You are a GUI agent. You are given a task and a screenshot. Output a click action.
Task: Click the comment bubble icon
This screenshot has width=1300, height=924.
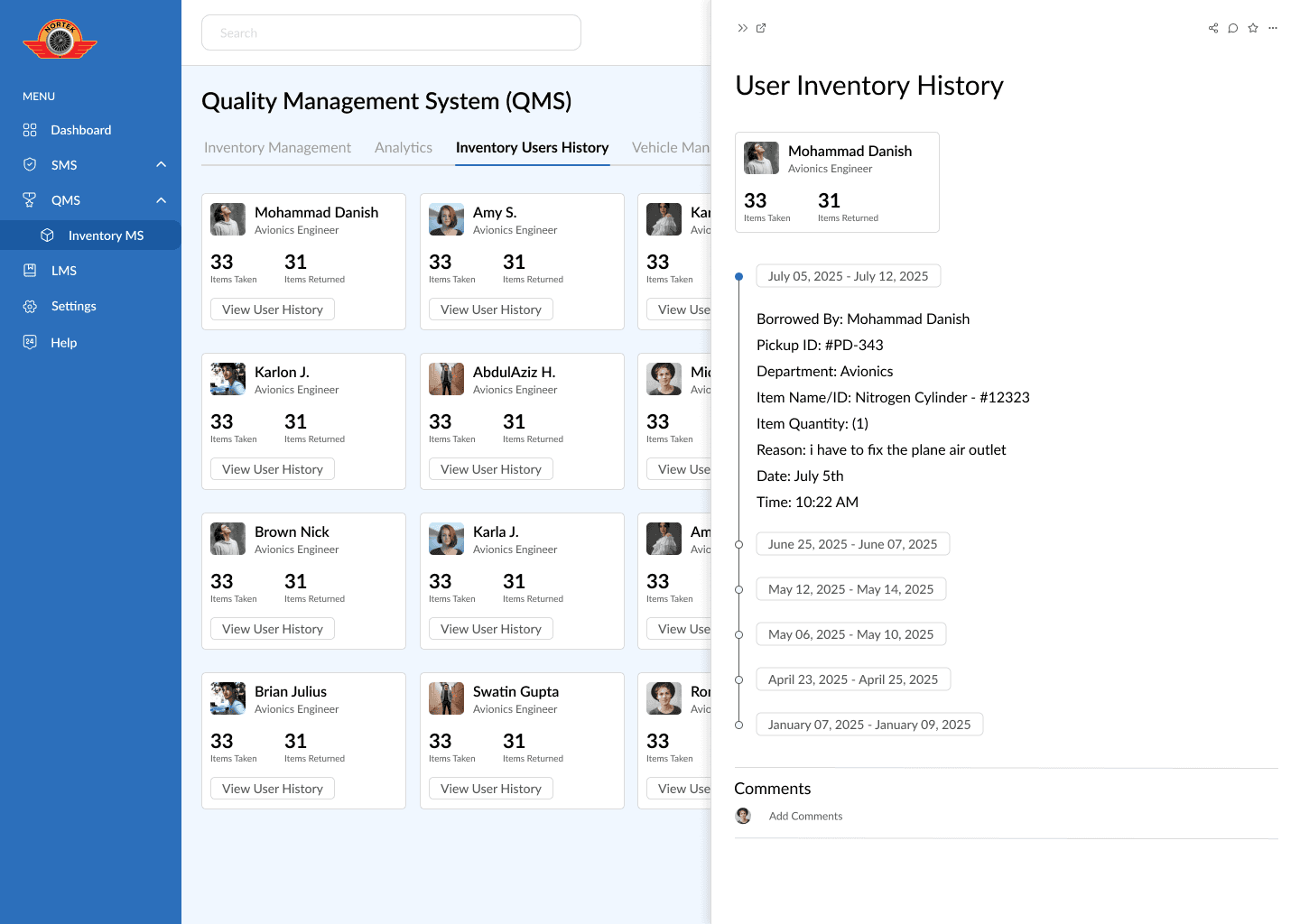point(1233,28)
